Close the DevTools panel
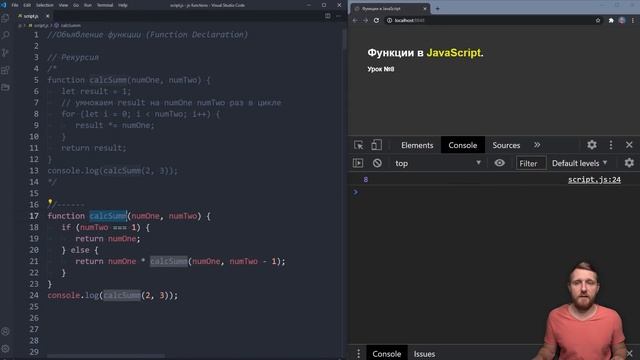This screenshot has width=640, height=360. pos(629,144)
